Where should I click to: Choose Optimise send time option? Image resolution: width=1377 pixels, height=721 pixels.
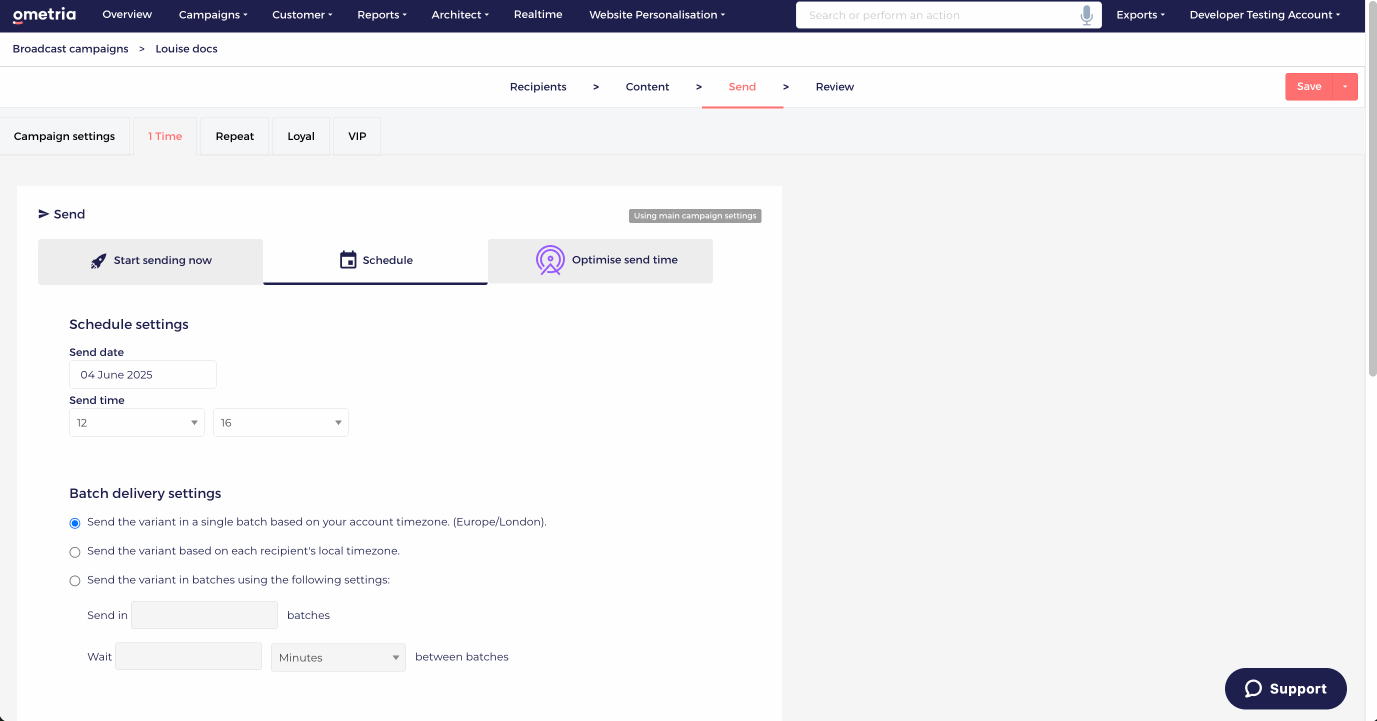(x=600, y=261)
